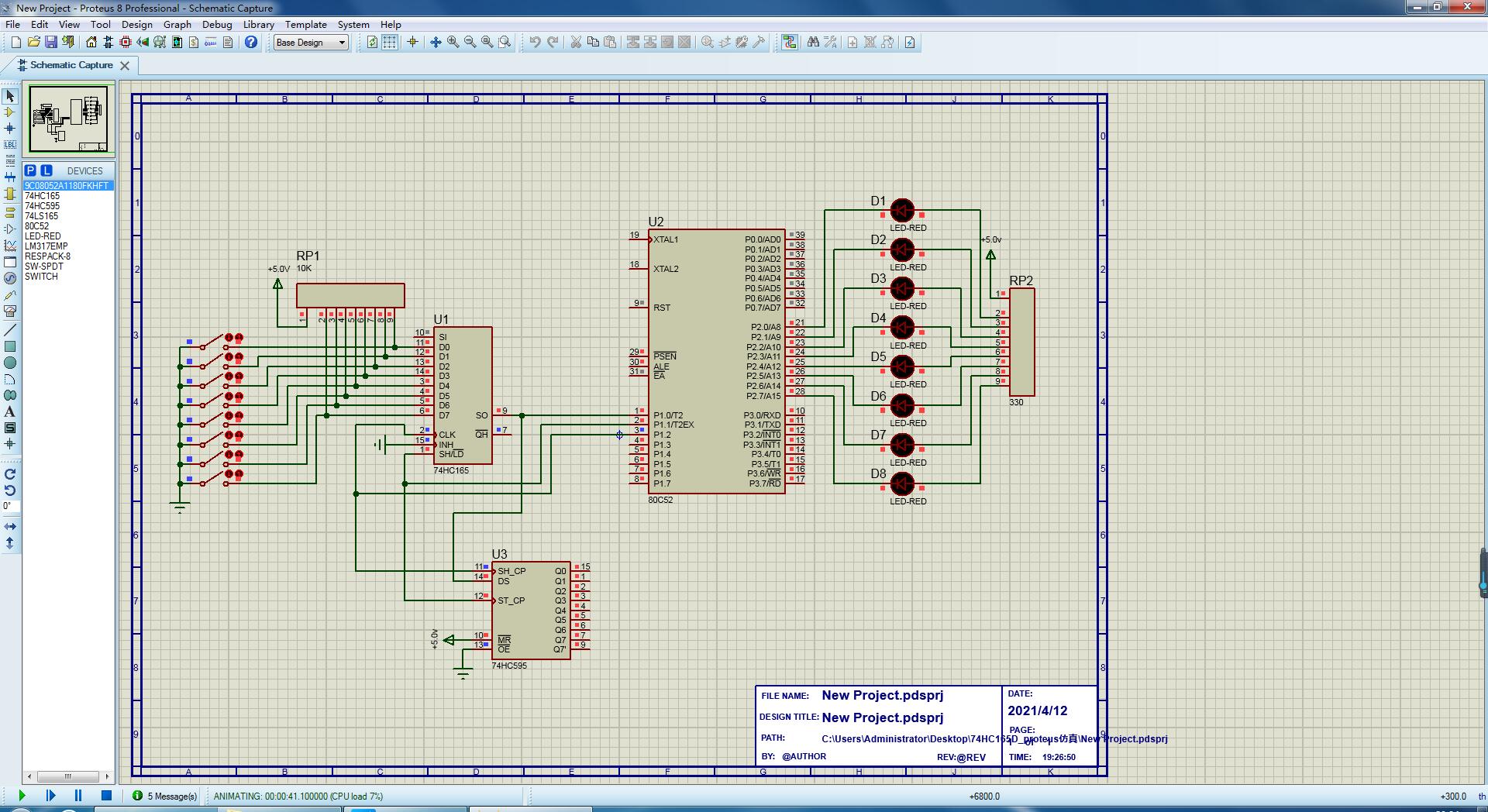The height and width of the screenshot is (812, 1488).
Task: Choose the Junction Dot tool
Action: pyautogui.click(x=10, y=129)
